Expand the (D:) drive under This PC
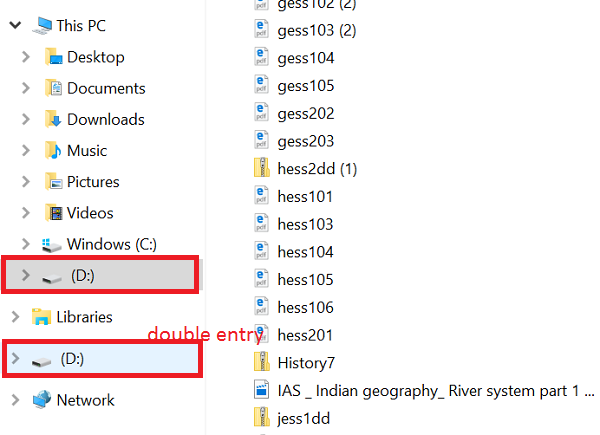Screen dimensions: 600x435 click(x=26, y=275)
